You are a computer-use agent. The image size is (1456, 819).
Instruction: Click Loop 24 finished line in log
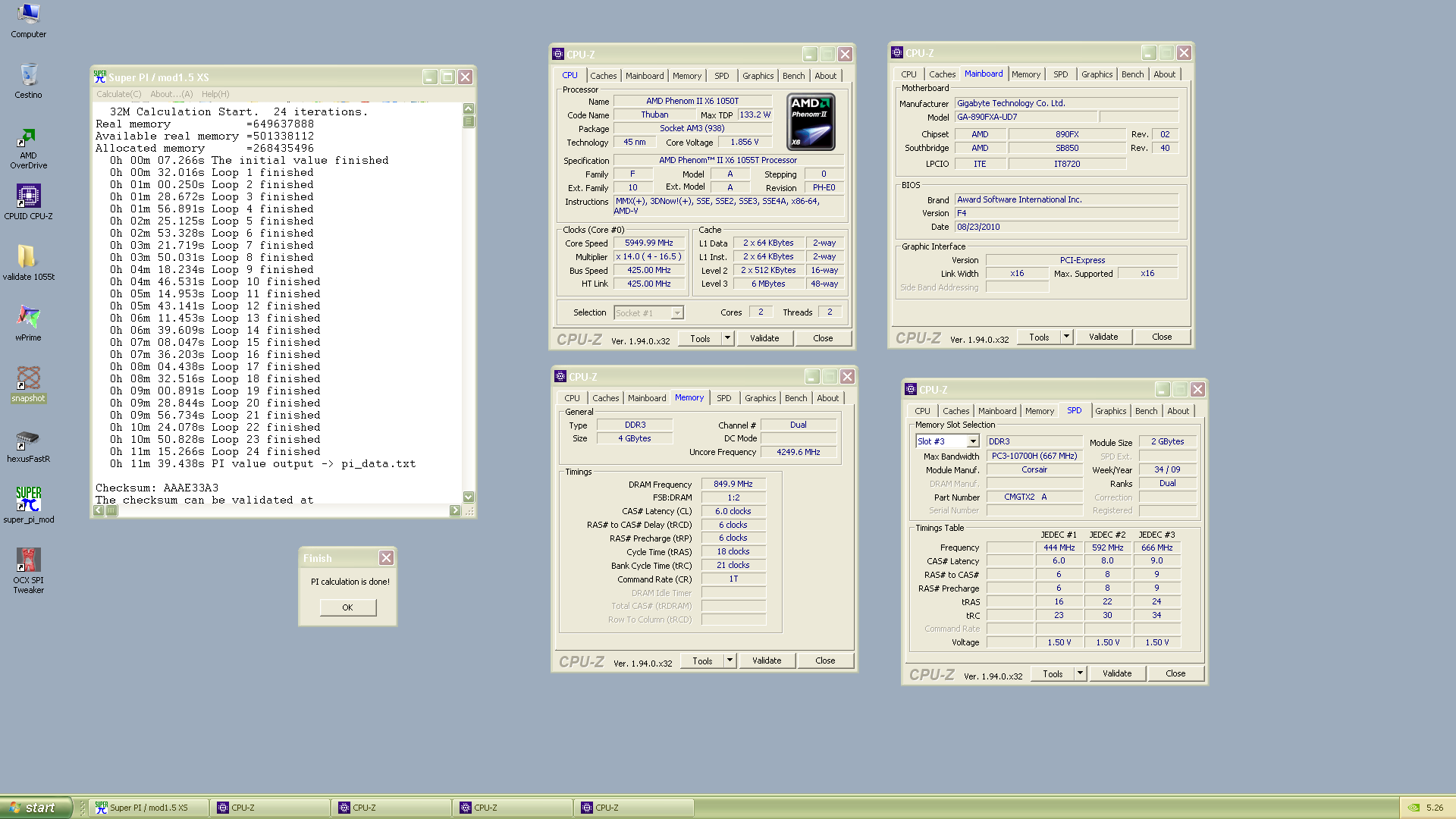coord(215,451)
